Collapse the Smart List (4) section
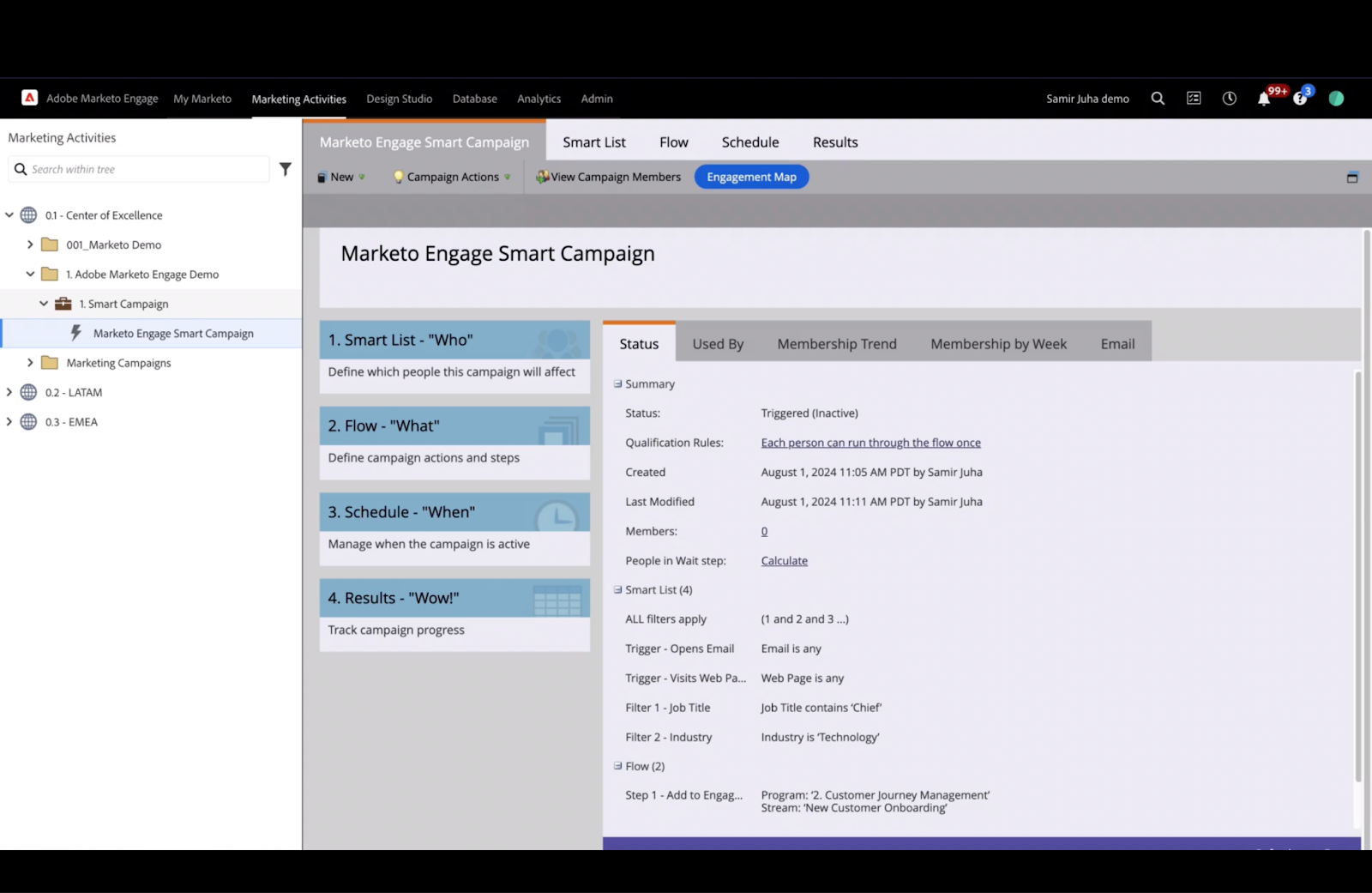The image size is (1372, 893). tap(617, 589)
